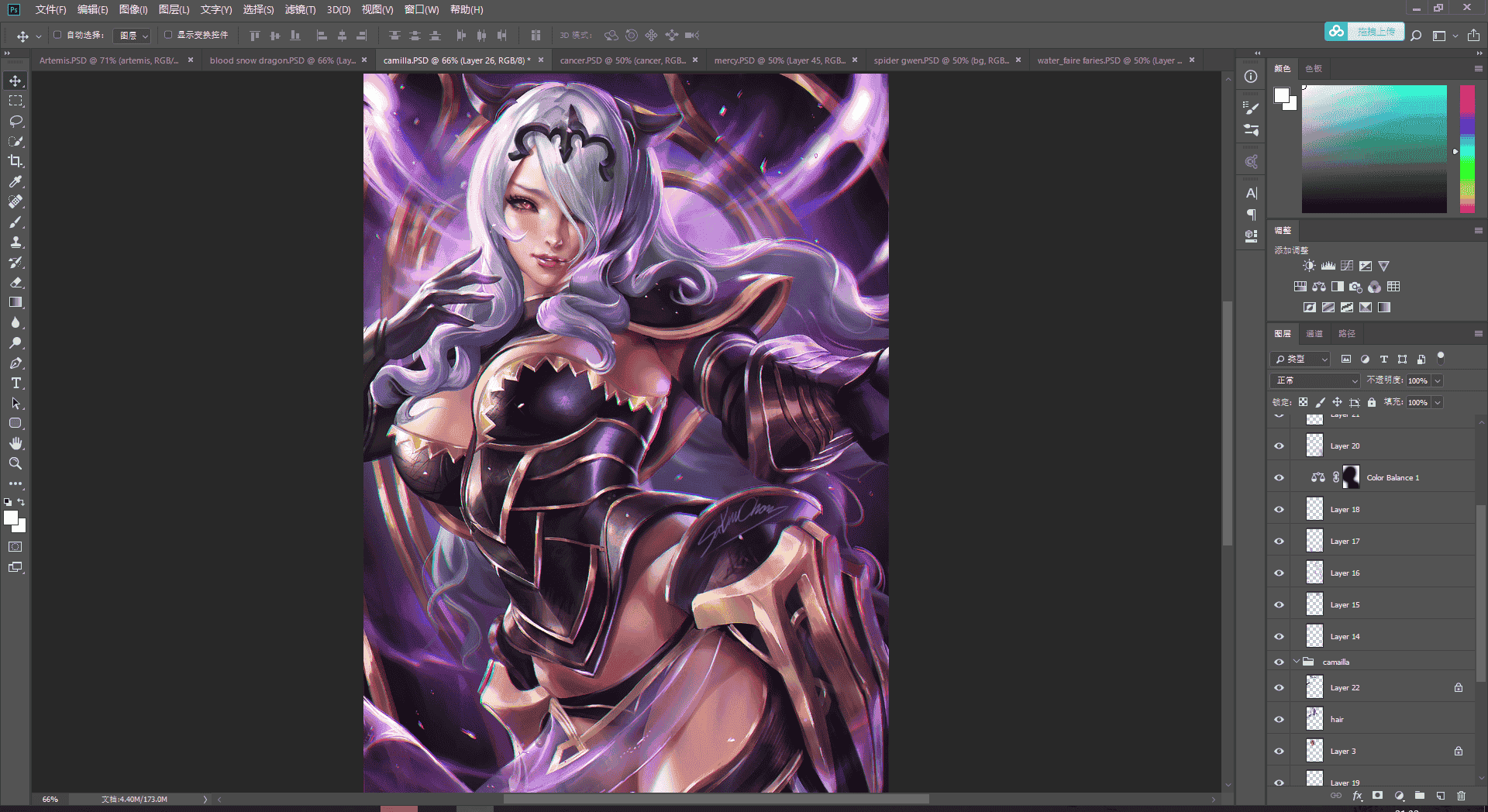The height and width of the screenshot is (812, 1488).
Task: Select the Rectangular Marquee tool
Action: [15, 101]
